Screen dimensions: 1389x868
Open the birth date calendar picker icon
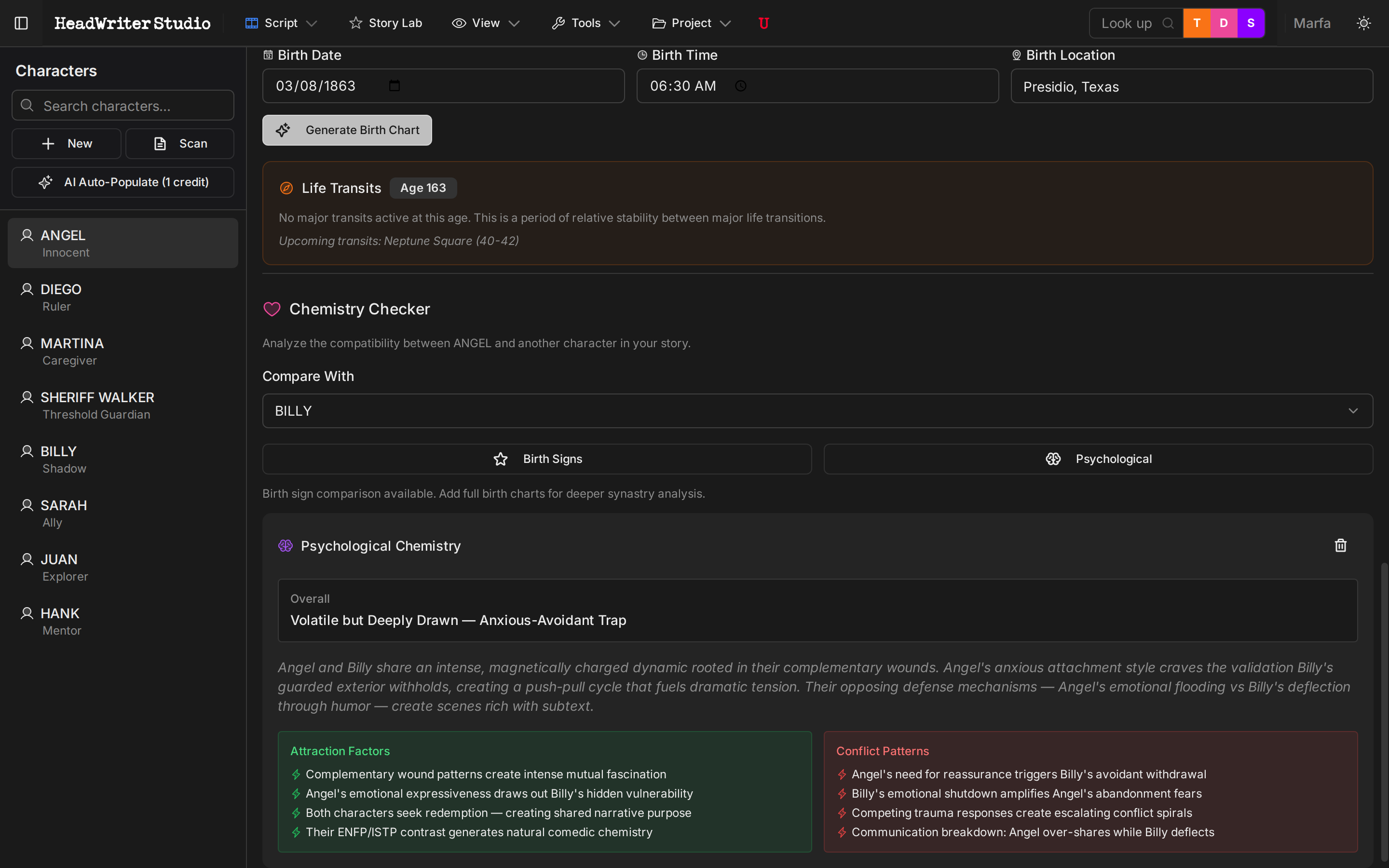click(x=395, y=85)
